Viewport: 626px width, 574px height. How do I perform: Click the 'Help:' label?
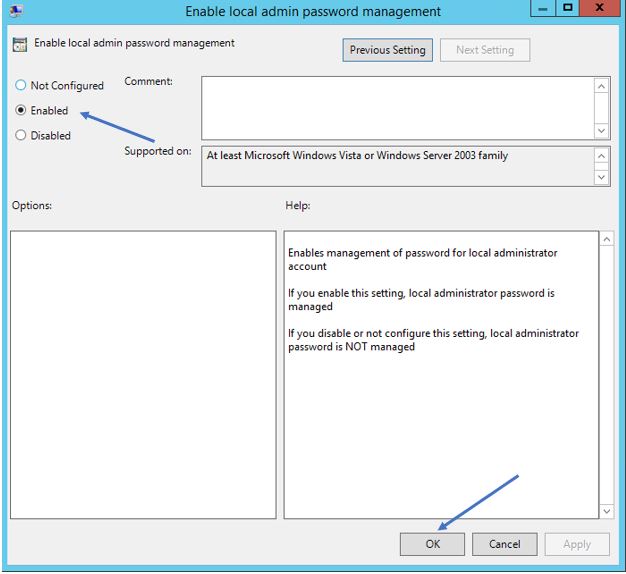pyautogui.click(x=297, y=205)
